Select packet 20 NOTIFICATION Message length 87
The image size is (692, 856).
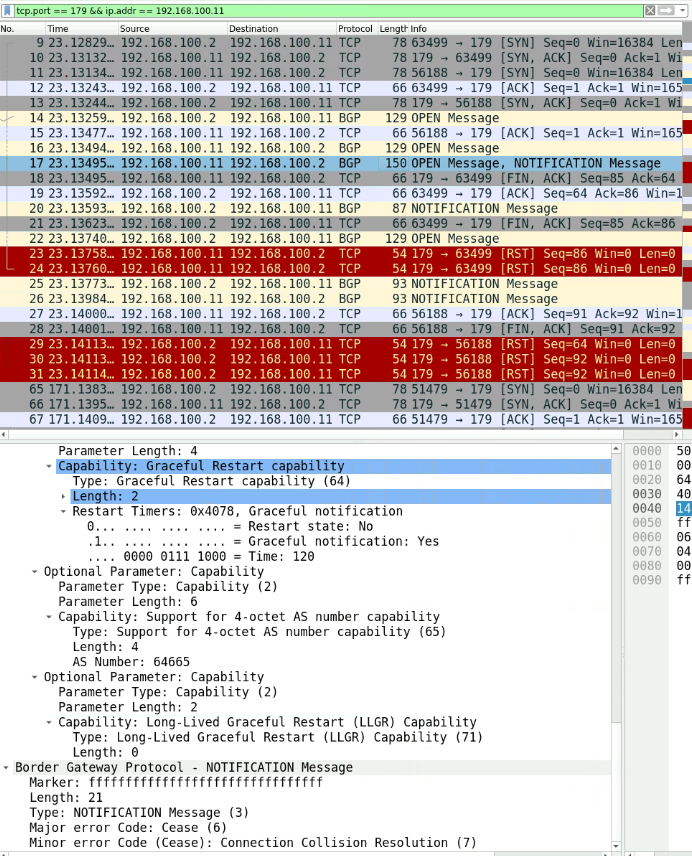pos(341,209)
